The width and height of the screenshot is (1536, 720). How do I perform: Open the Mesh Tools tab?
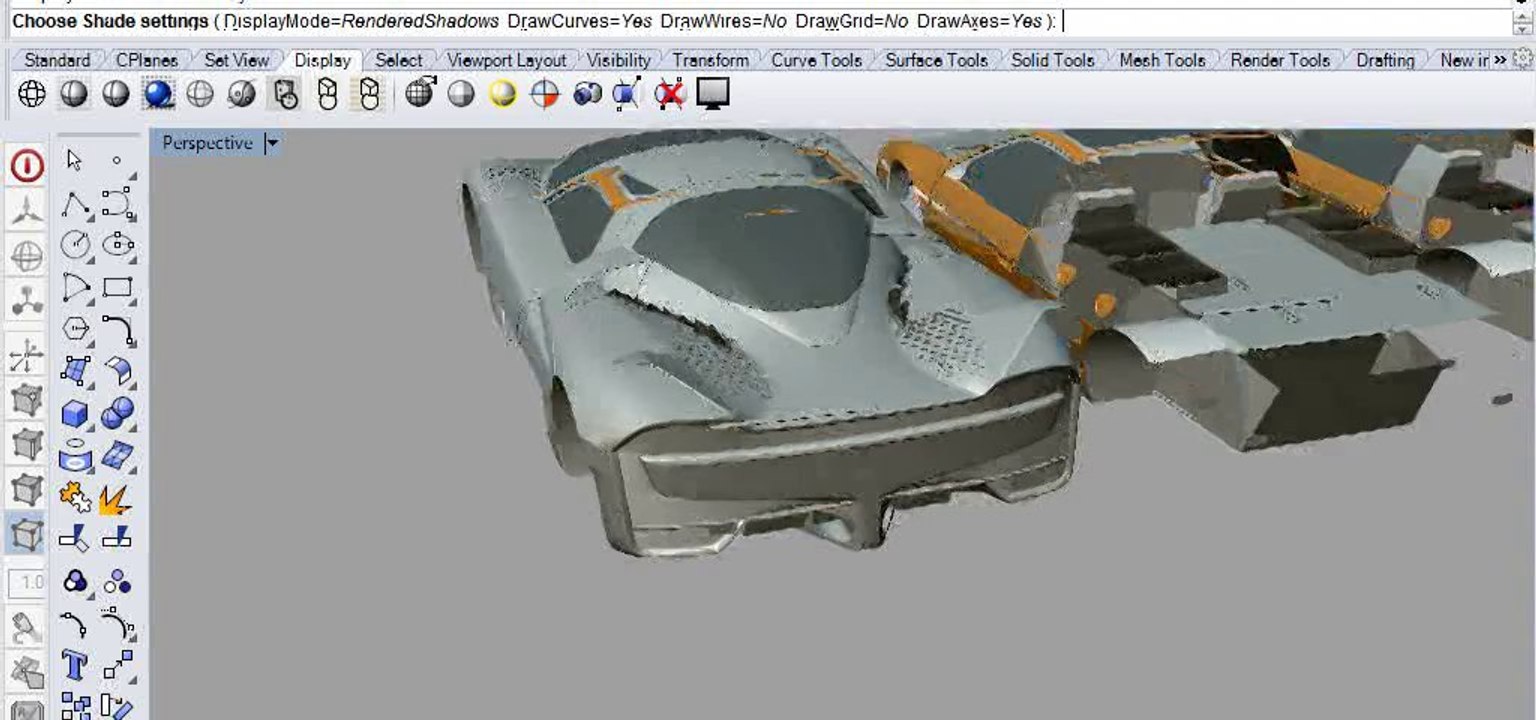coord(1162,60)
